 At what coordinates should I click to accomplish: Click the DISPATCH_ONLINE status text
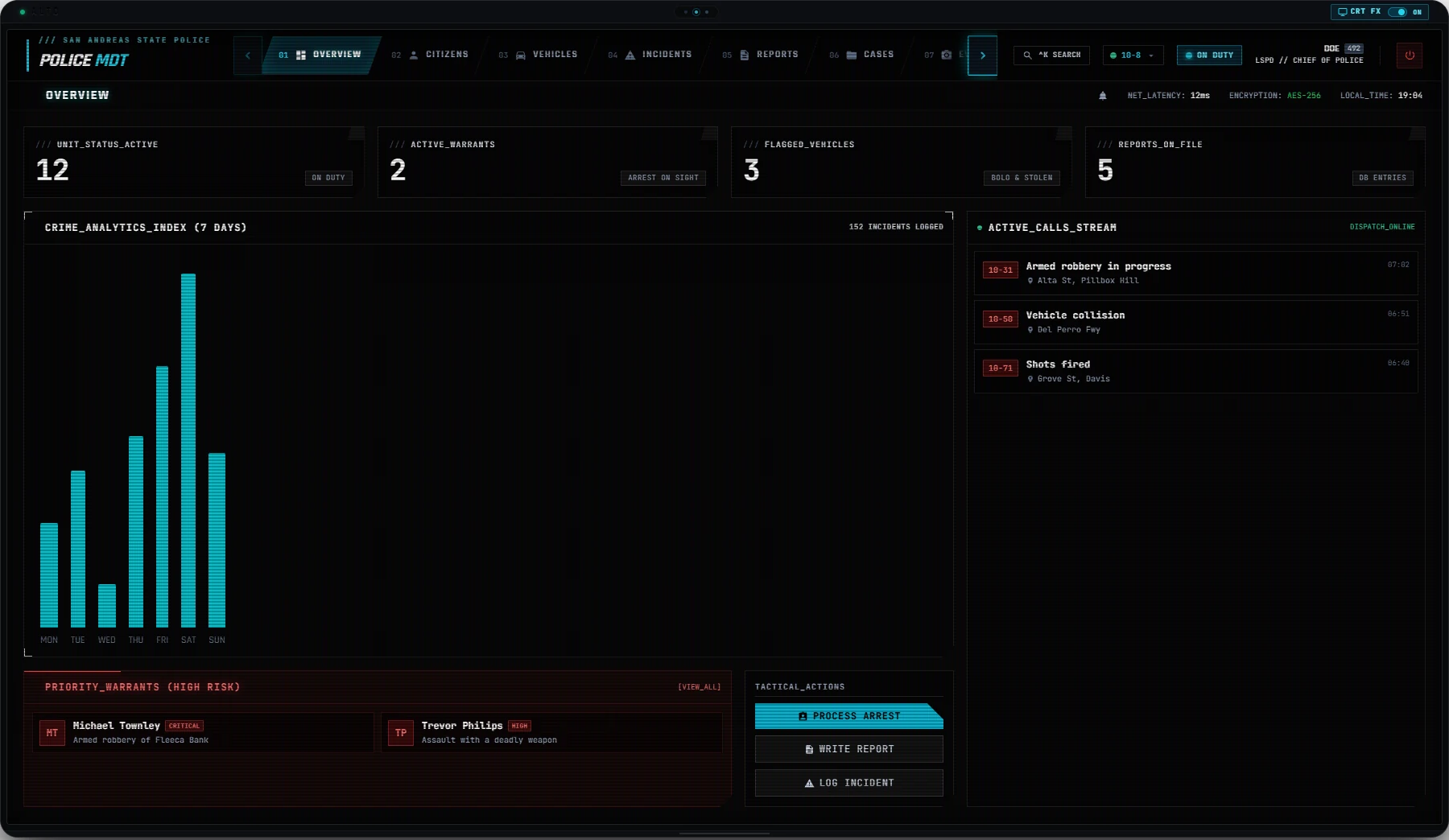pos(1382,227)
